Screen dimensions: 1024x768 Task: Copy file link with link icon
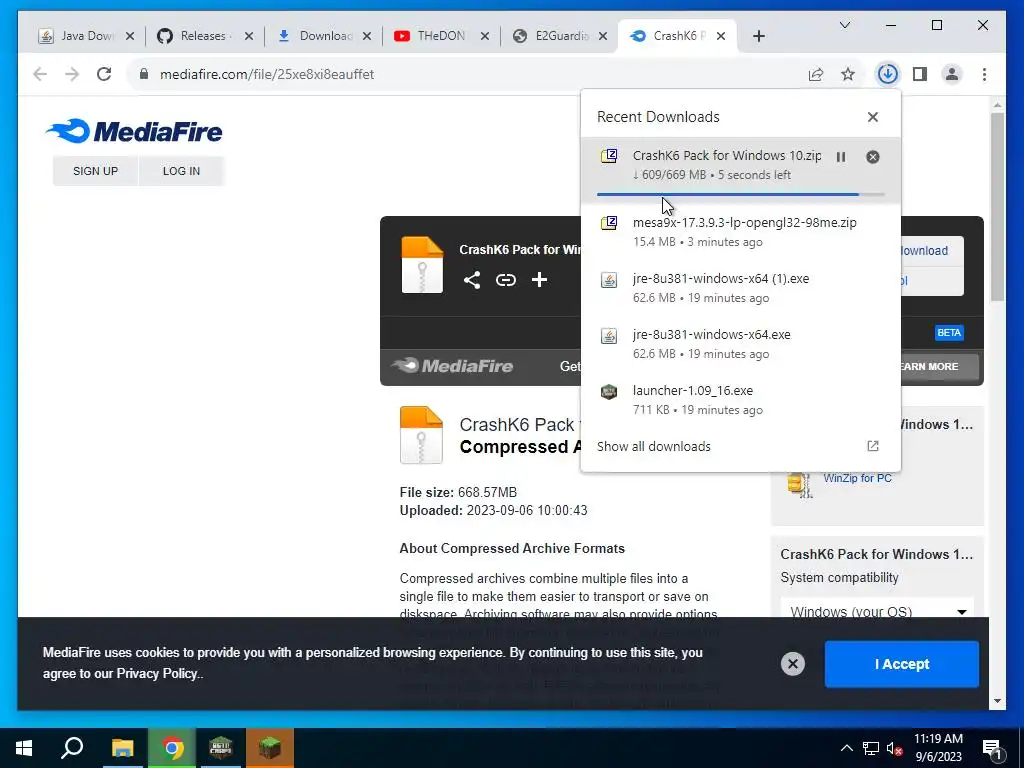[x=505, y=280]
